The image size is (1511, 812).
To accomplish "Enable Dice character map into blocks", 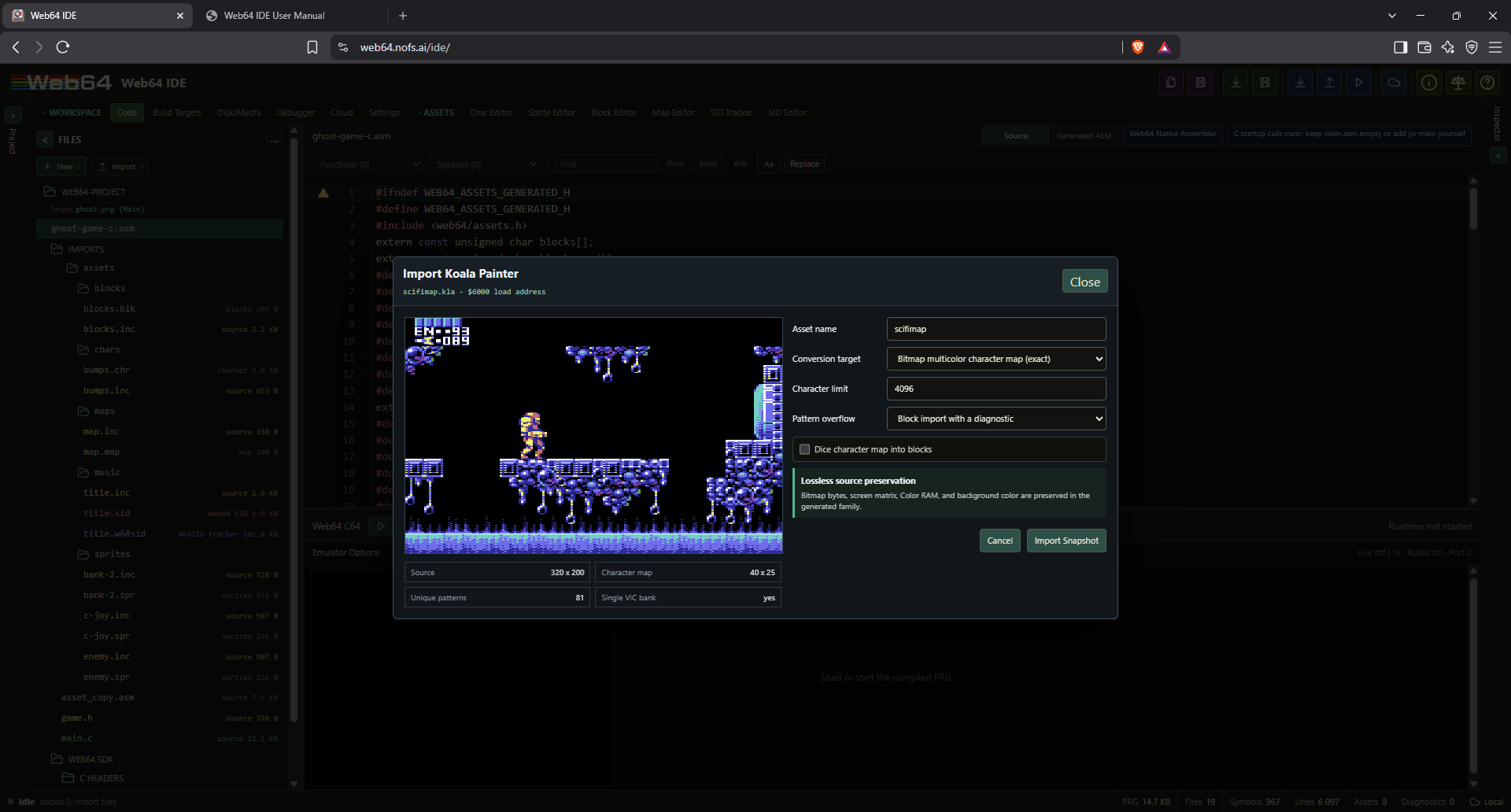I will point(804,449).
